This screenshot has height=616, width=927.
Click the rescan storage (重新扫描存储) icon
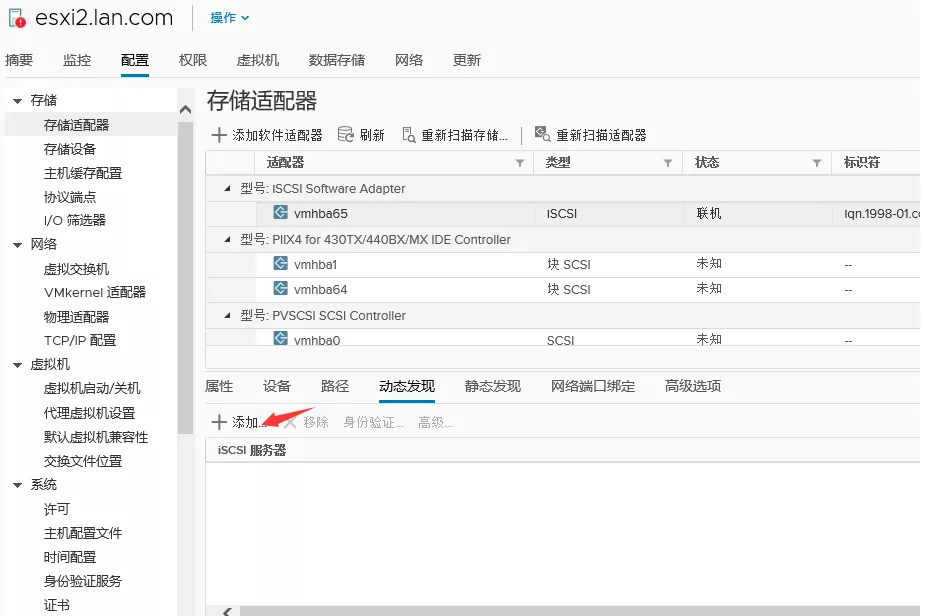pyautogui.click(x=408, y=135)
